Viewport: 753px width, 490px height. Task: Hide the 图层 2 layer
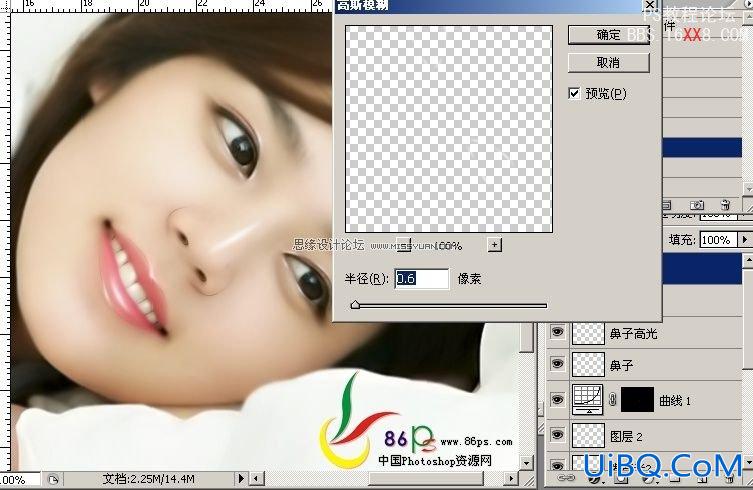(557, 435)
